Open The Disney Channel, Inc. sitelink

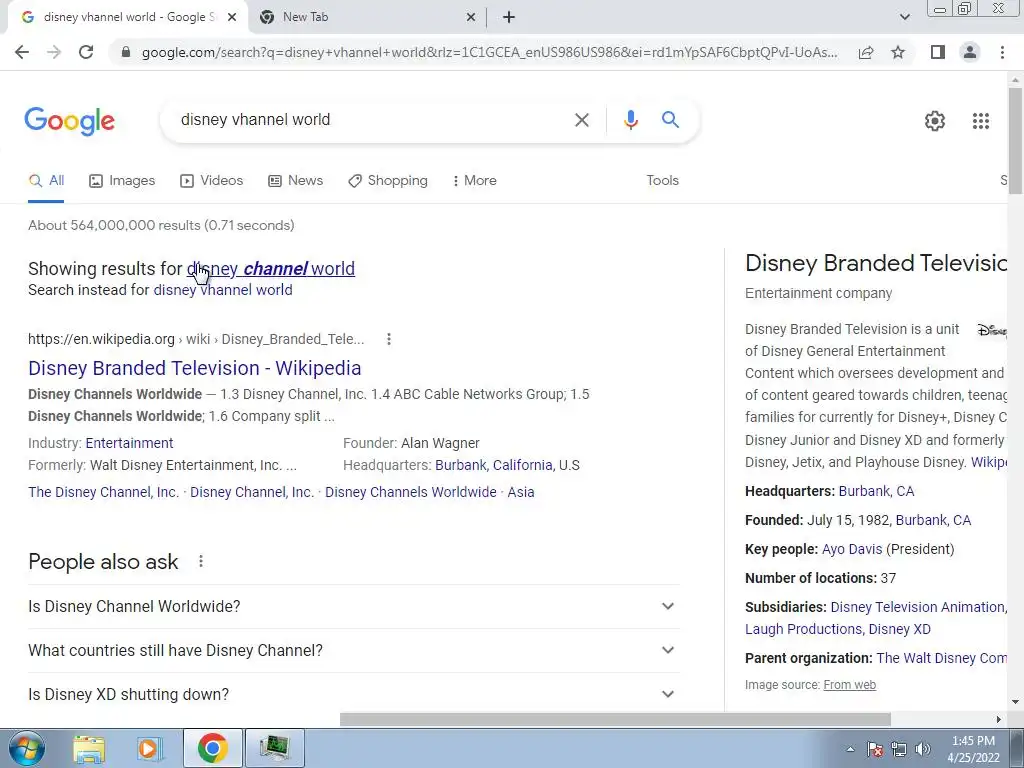[103, 492]
